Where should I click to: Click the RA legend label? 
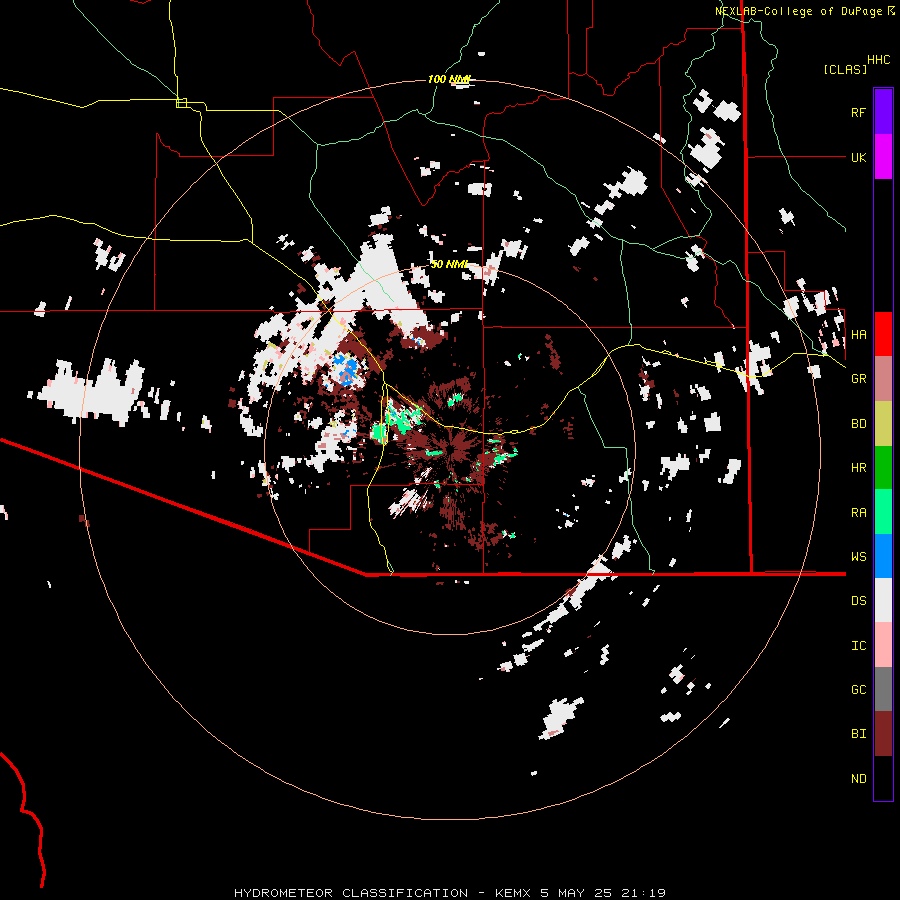point(858,513)
